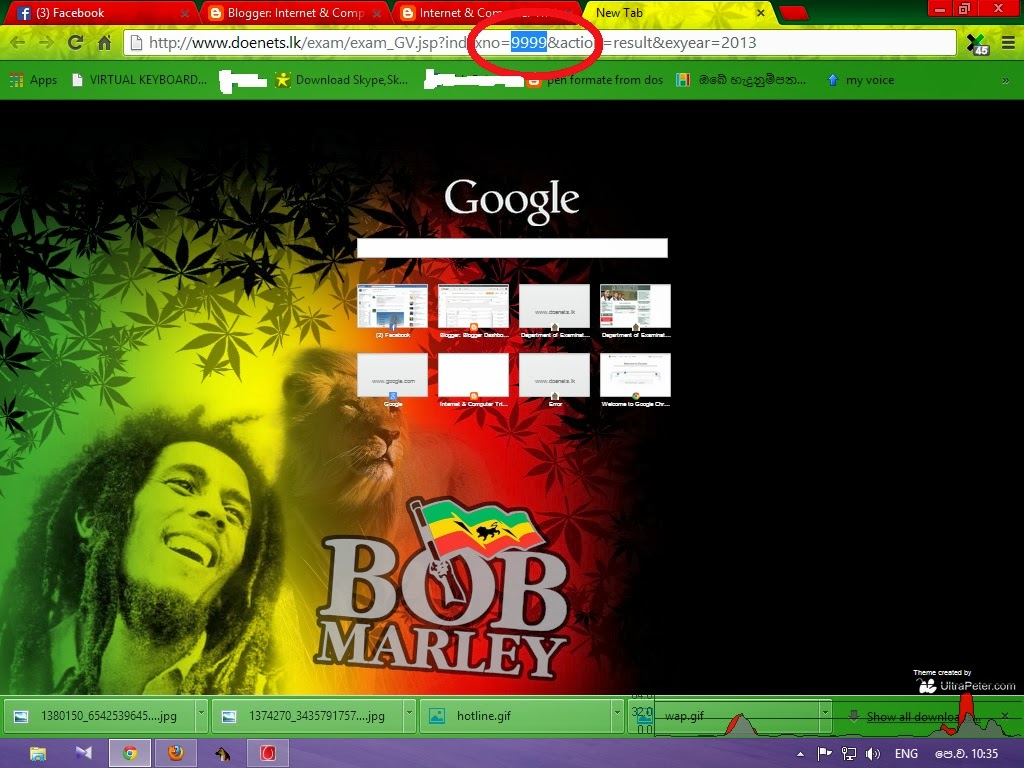Open downloaded file 1374270_3435791757....jpg
Screen dimensions: 1024x768
307,716
